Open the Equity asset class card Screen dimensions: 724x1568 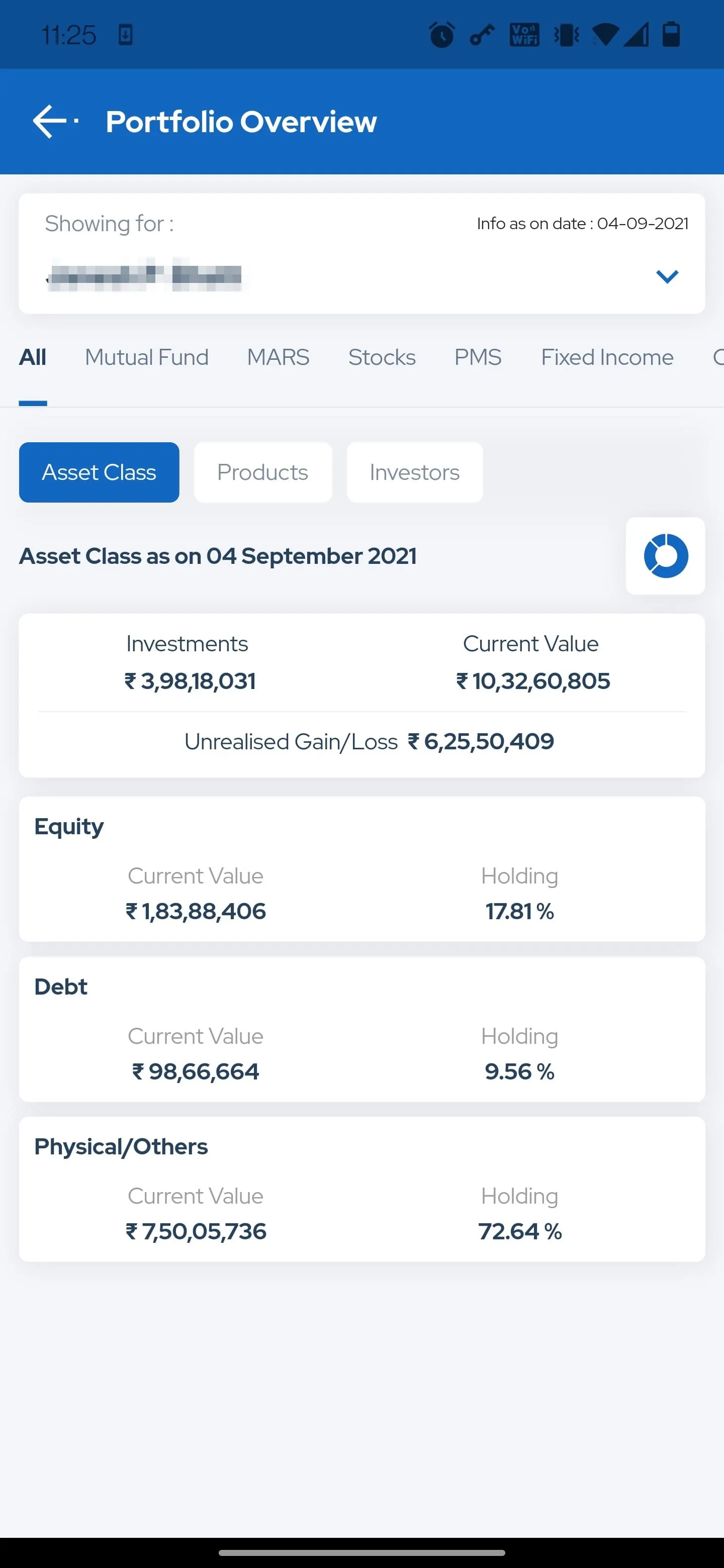[x=361, y=868]
